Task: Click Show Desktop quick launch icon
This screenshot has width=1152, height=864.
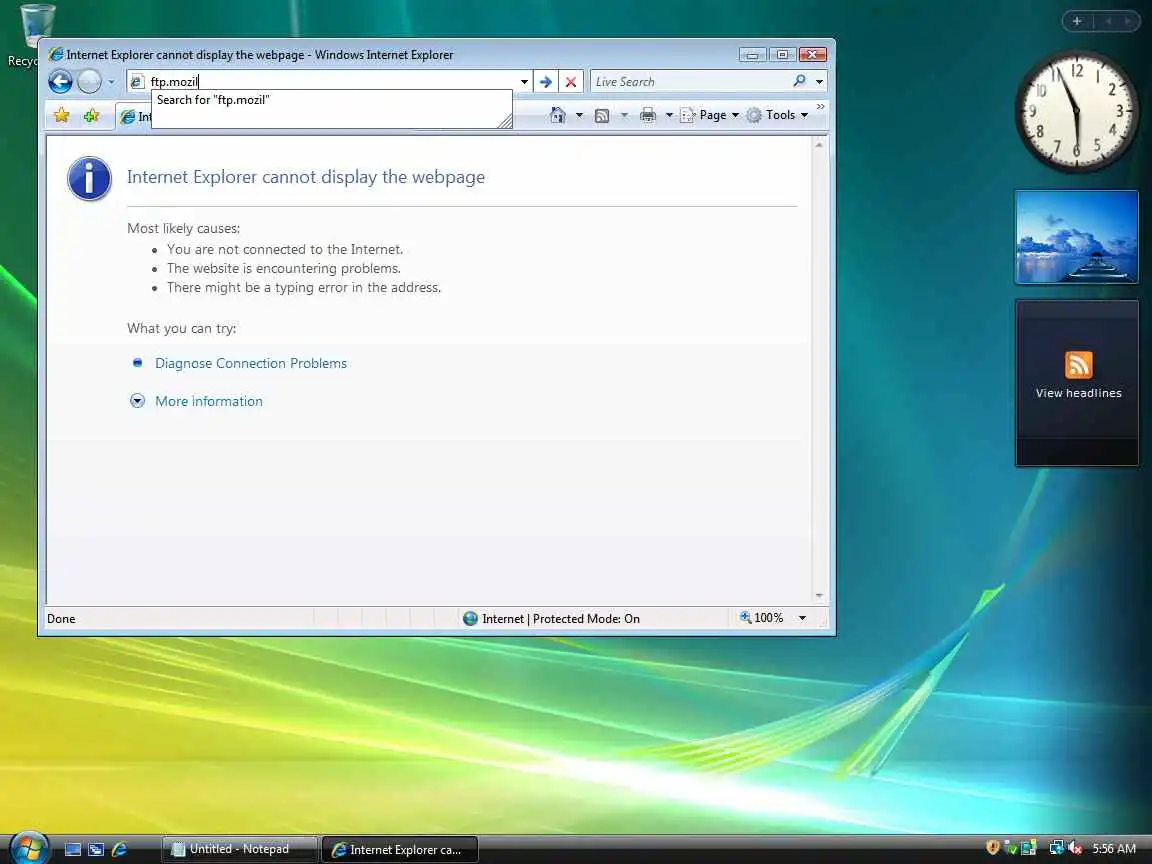Action: coord(73,849)
